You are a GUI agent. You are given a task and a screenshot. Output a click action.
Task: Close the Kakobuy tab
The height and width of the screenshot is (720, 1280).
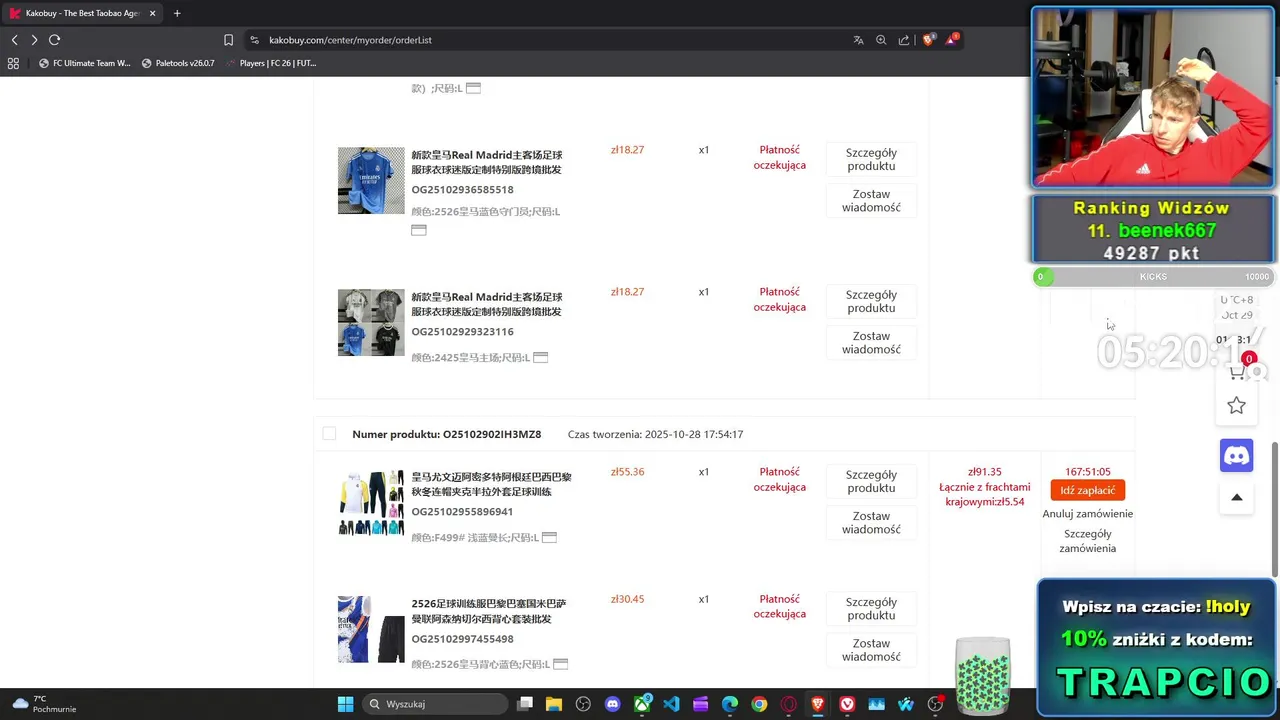coord(151,13)
